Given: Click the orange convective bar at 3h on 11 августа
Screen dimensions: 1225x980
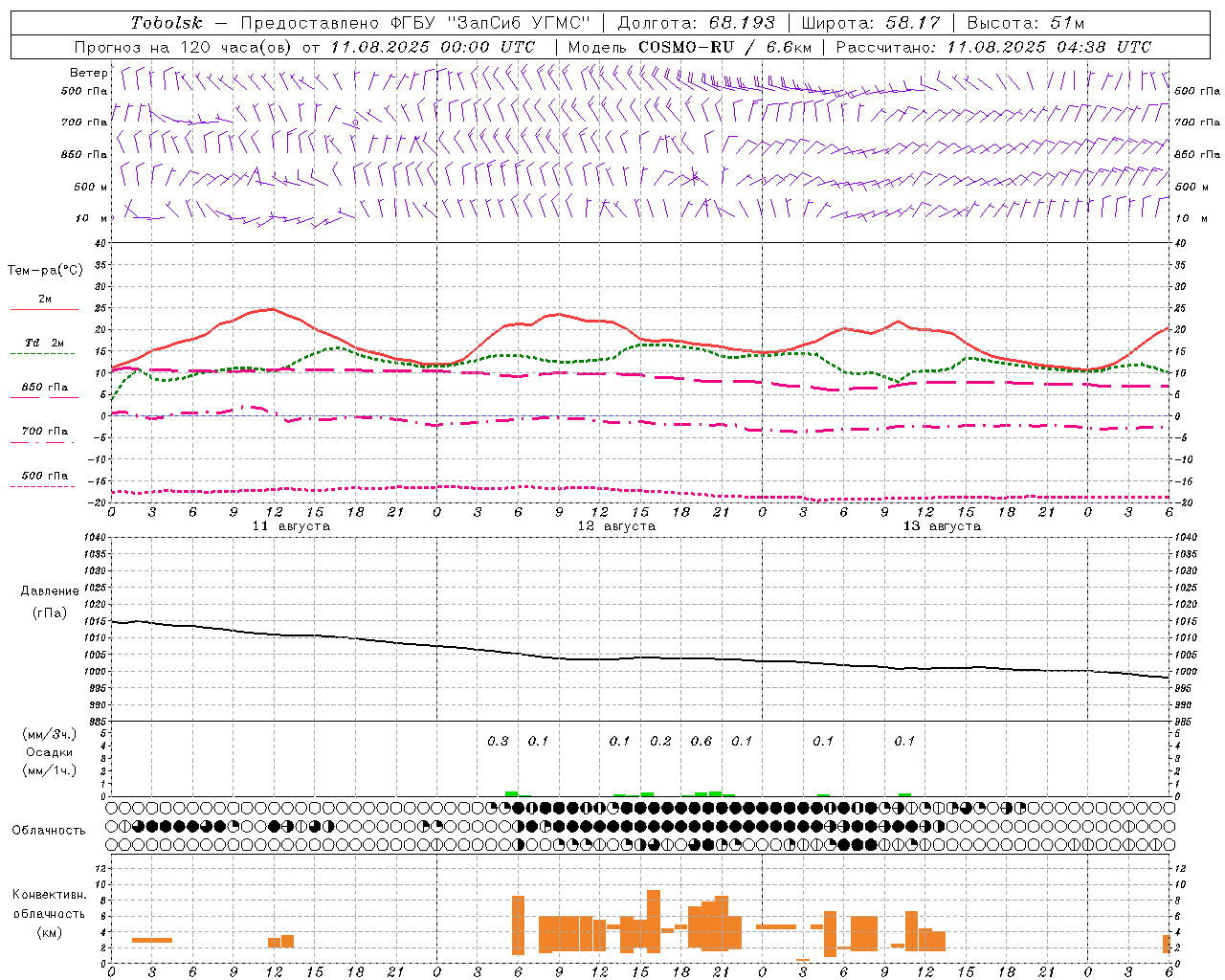Looking at the screenshot, I should (152, 940).
